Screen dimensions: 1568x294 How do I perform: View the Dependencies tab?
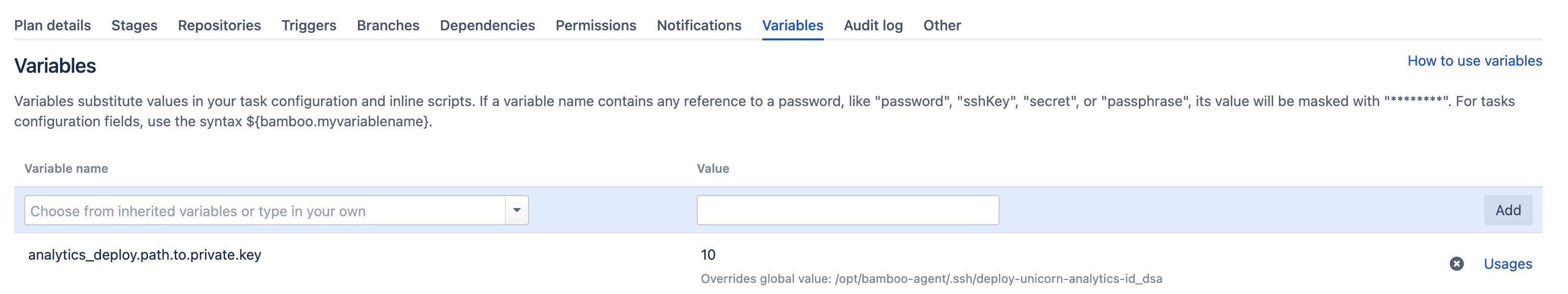(x=487, y=26)
